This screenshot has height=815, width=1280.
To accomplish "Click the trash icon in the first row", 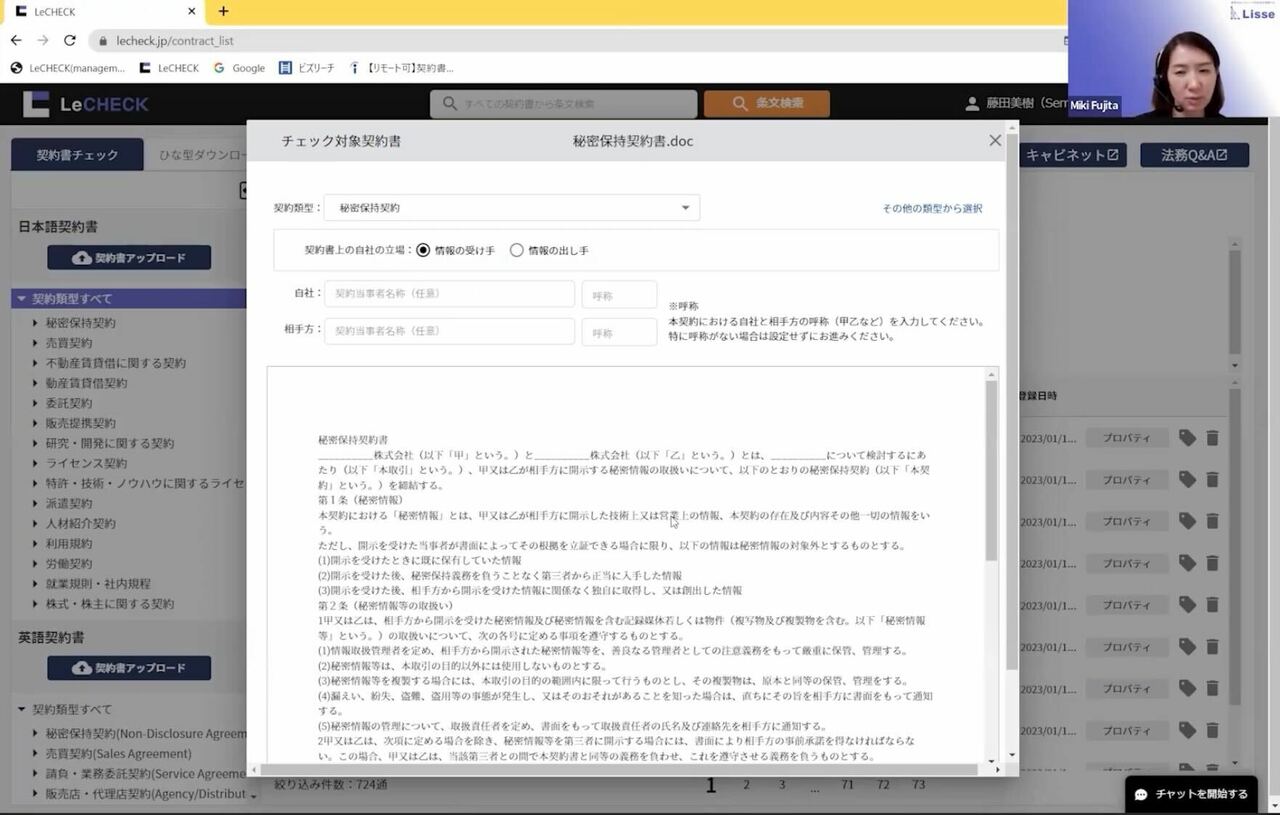I will [1212, 438].
